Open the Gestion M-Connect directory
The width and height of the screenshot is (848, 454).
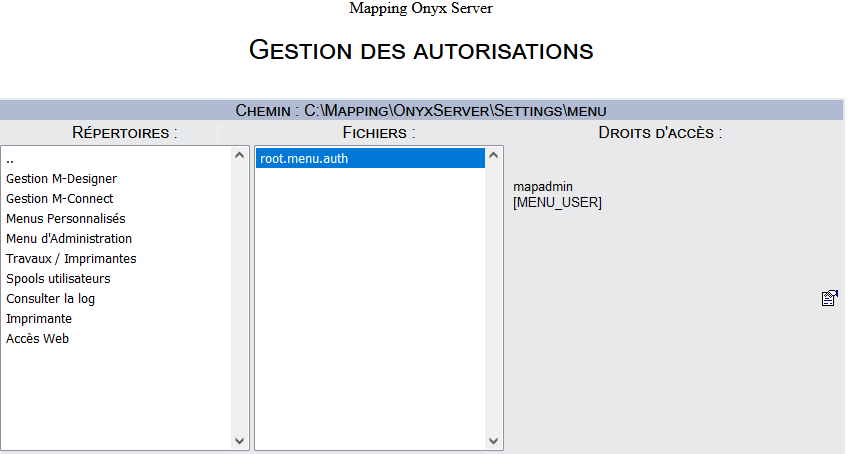[x=60, y=199]
